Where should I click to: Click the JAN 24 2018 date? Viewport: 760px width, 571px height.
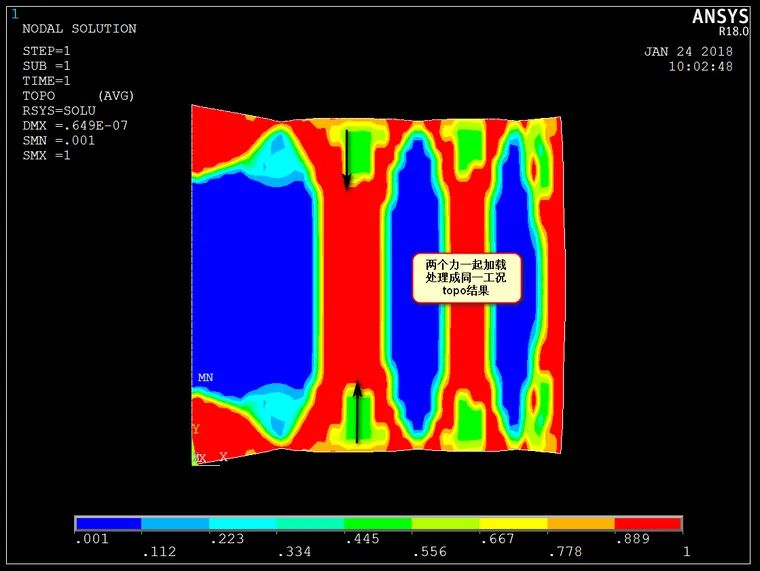[688, 51]
